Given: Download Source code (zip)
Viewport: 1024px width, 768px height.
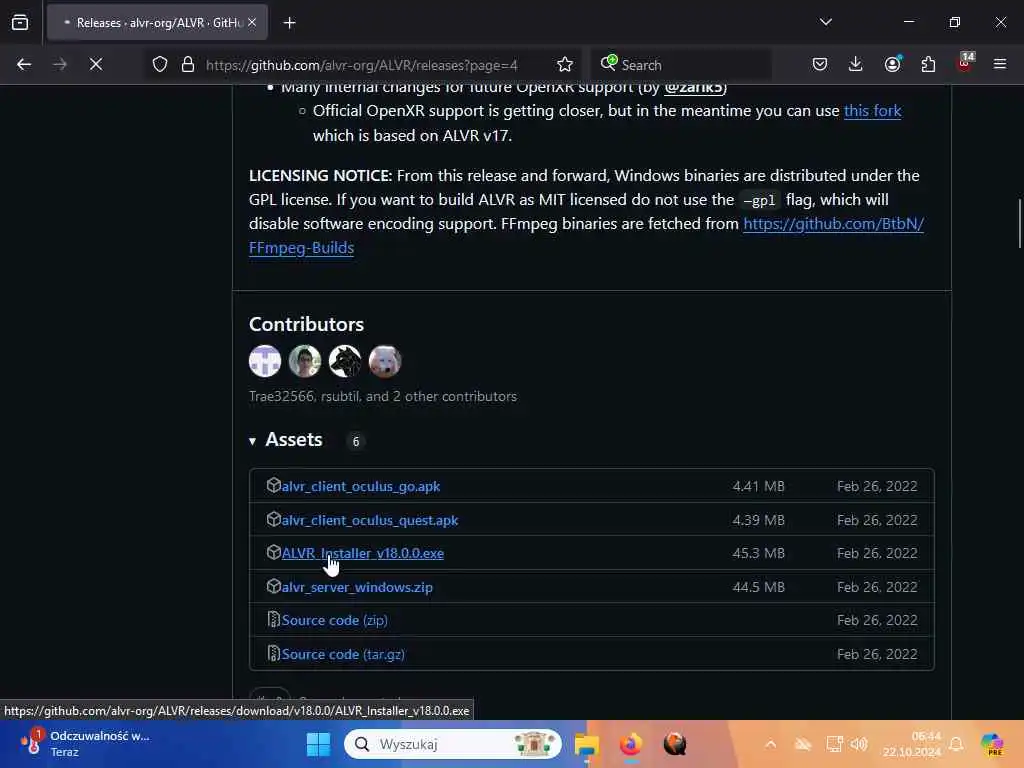Looking at the screenshot, I should click(x=334, y=620).
